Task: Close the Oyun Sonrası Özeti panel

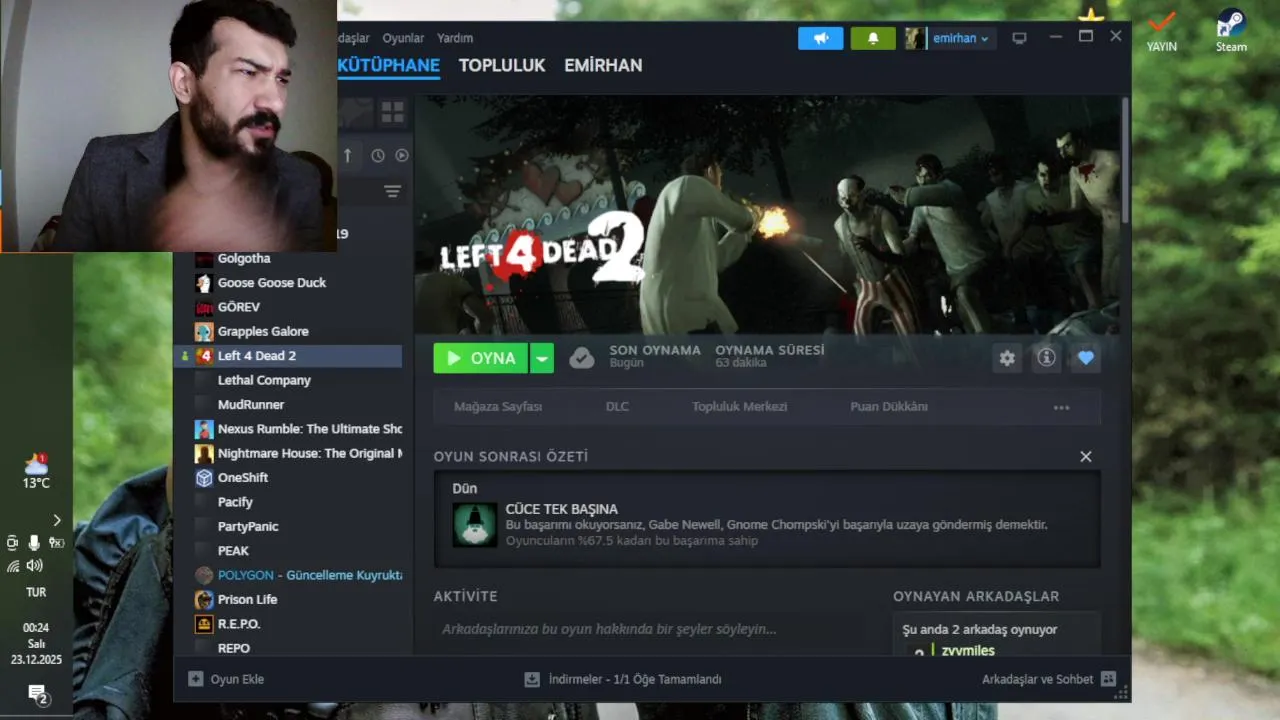Action: [x=1086, y=457]
